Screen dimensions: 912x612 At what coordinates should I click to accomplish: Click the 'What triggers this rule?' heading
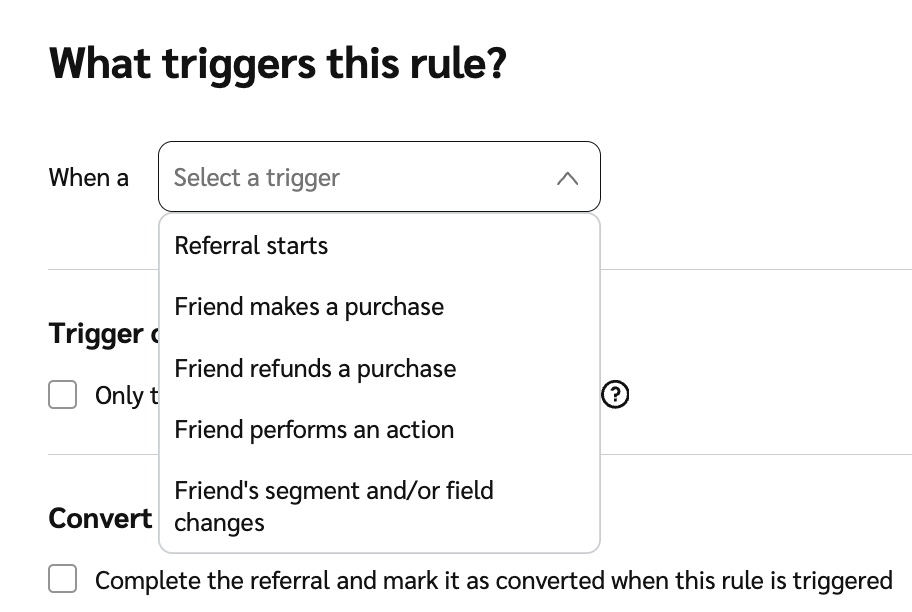click(278, 65)
